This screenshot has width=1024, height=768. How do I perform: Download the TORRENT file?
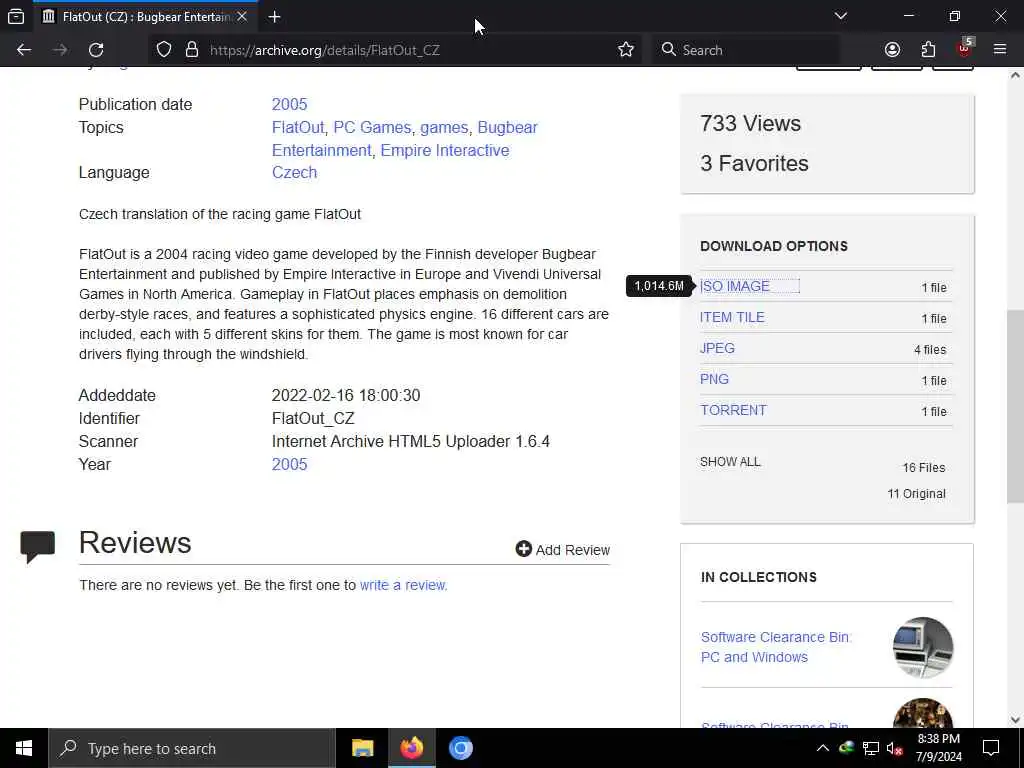(x=733, y=410)
